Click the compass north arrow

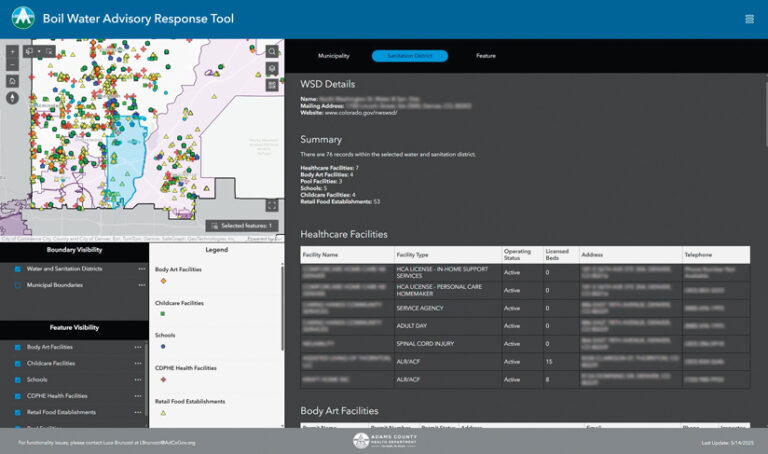tap(12, 98)
